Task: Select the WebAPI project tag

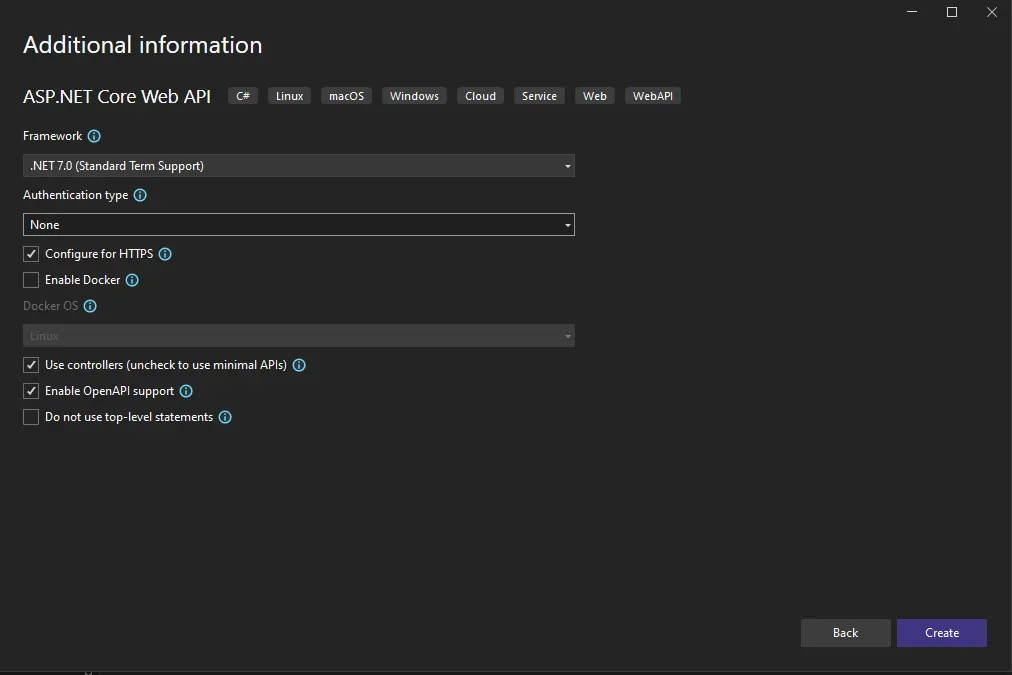Action: coord(652,95)
